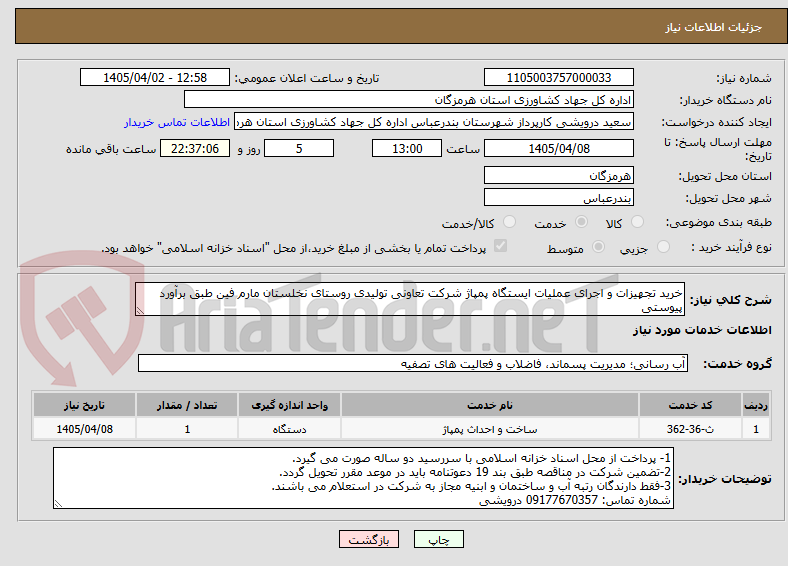
Task: Click the واحد اندازه گیری column header
Action: point(289,405)
